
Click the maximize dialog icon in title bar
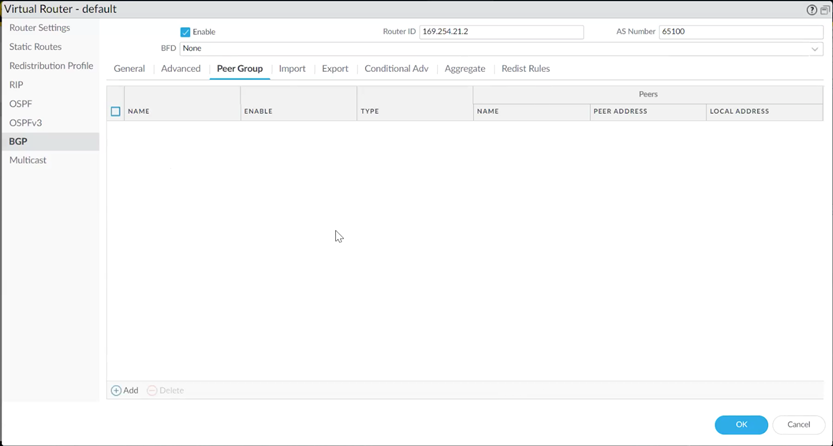click(x=824, y=10)
